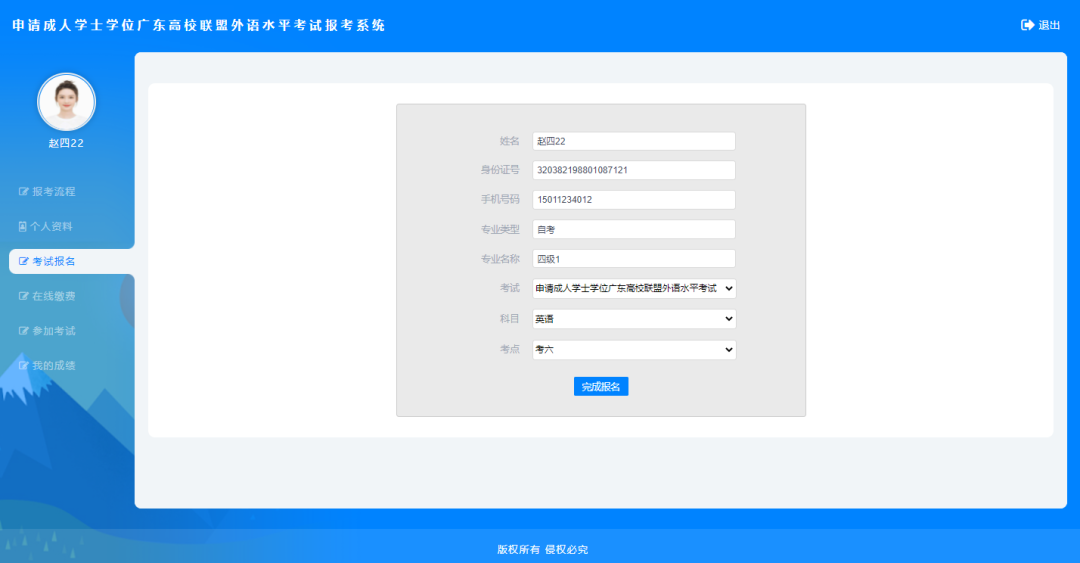Expand the 科目 subject dropdown
1080x563 pixels.
[x=634, y=319]
